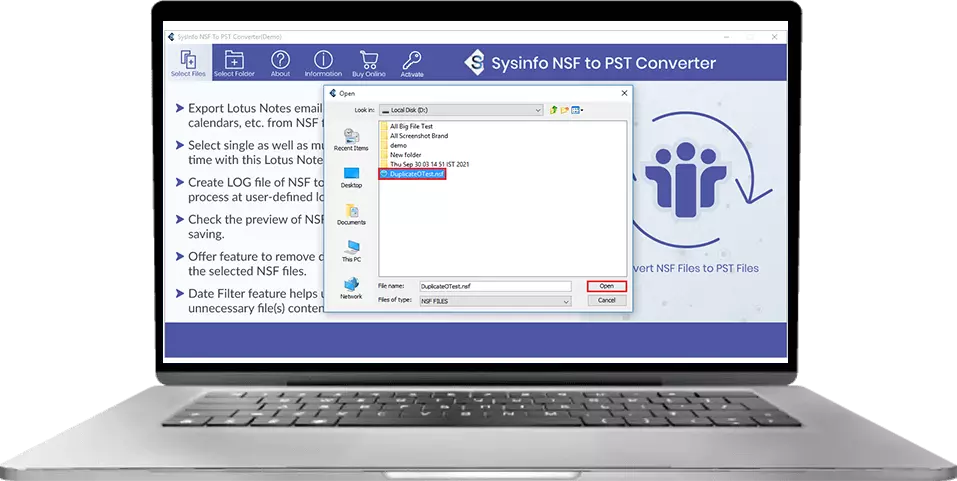Open the About icon in the toolbar
This screenshot has width=957, height=481.
coord(280,63)
